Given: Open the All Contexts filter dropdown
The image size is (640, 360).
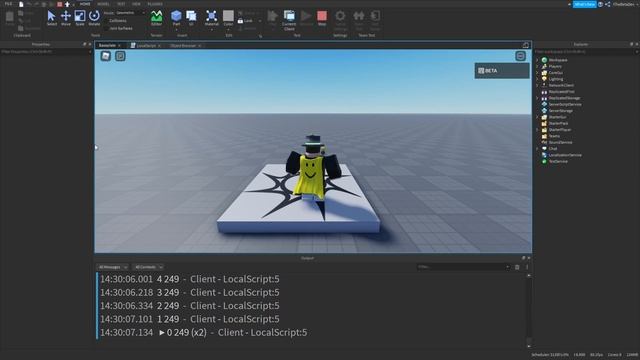Looking at the screenshot, I should point(149,267).
